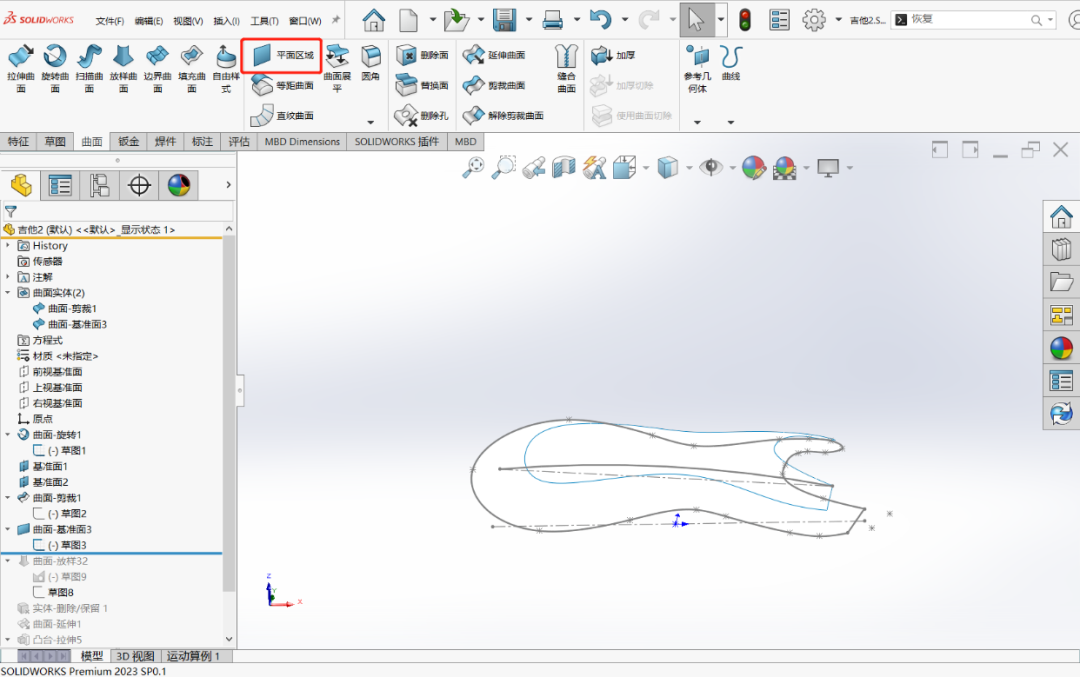Click the Rebuild traffic light icon
This screenshot has width=1080, height=677.
click(x=745, y=20)
